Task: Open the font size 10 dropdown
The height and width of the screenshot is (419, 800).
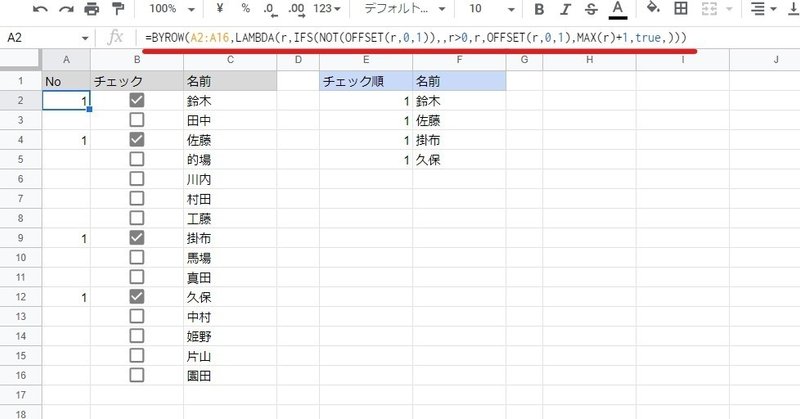Action: (491, 9)
